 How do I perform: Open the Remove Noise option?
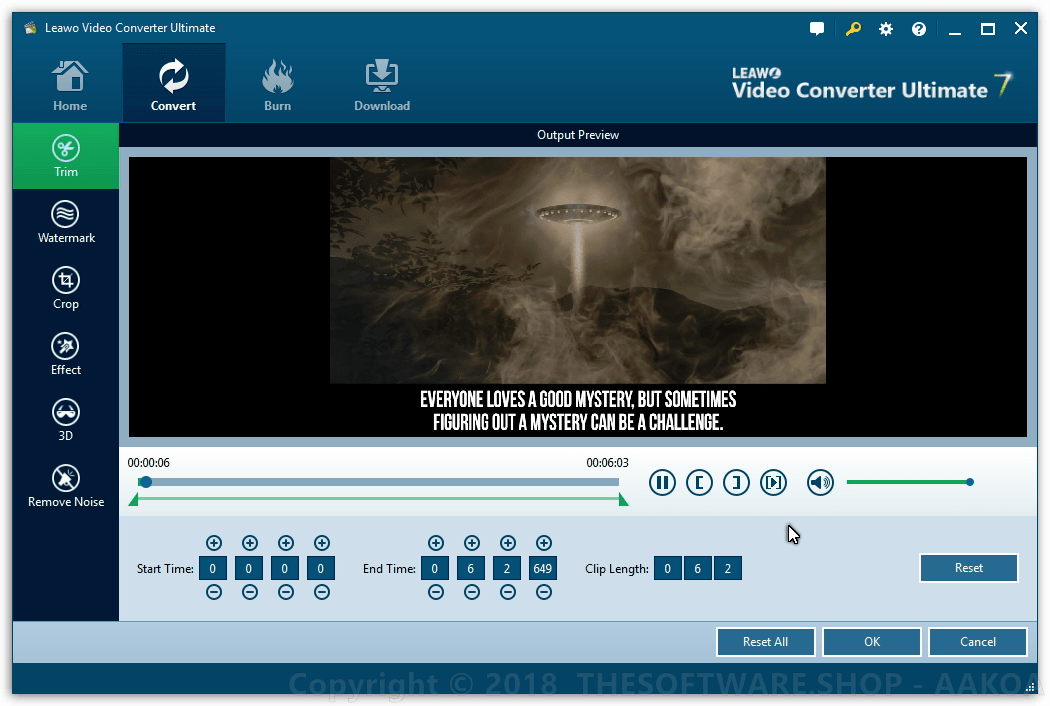click(x=66, y=486)
